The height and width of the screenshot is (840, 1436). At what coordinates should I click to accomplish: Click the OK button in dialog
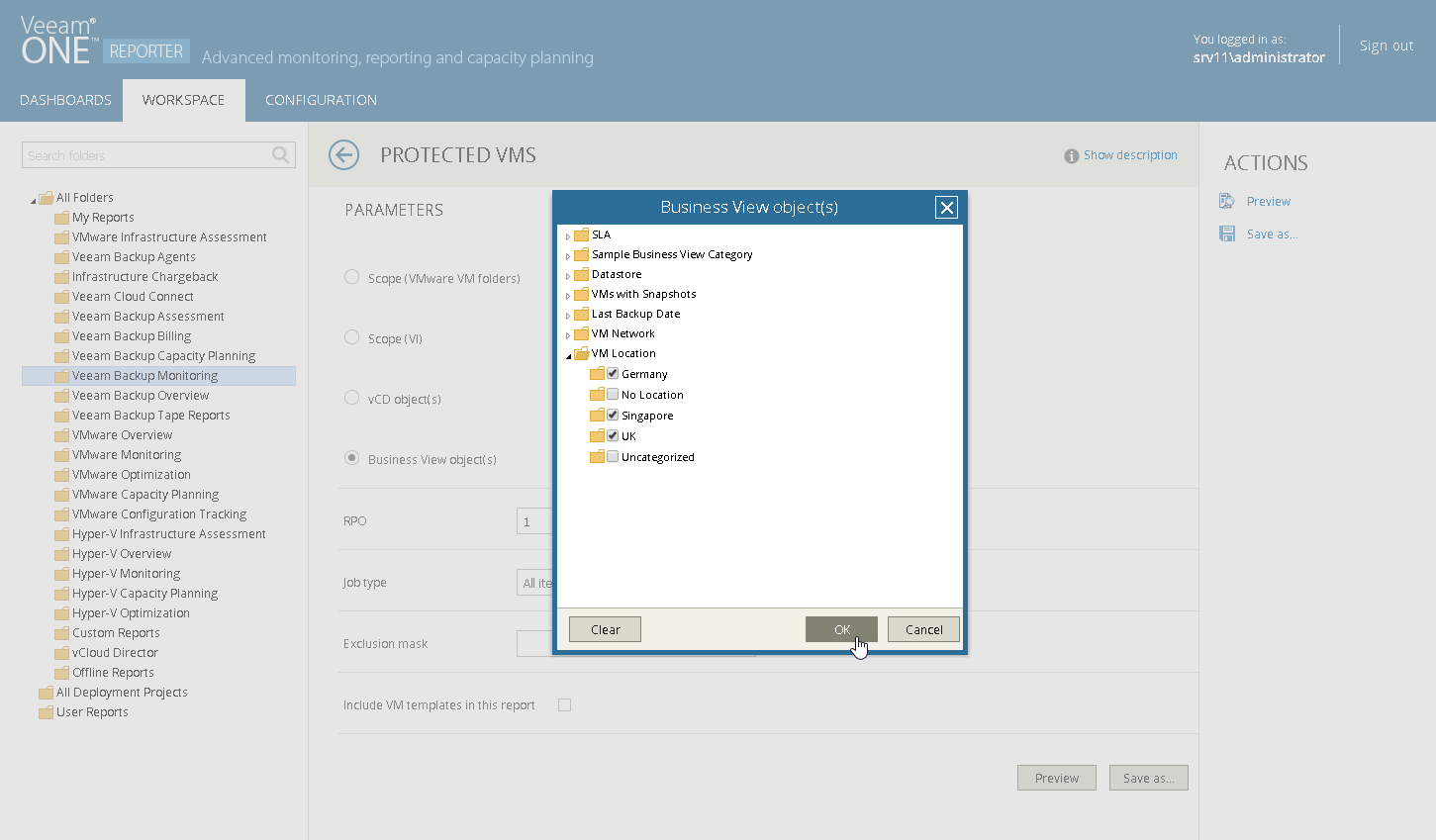tap(841, 629)
